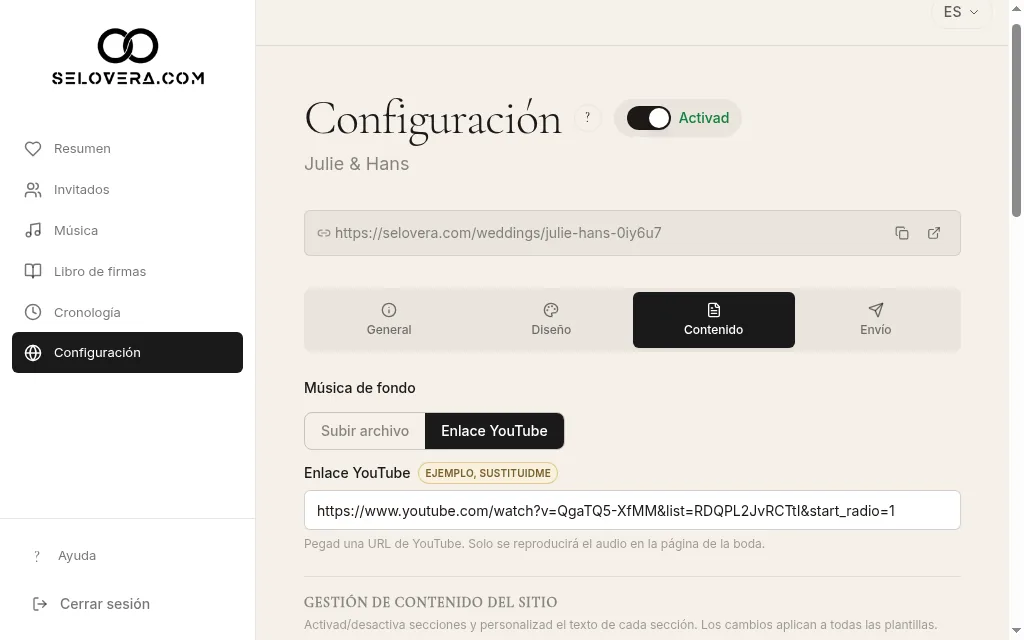Copy the wedding URL with the copy icon
Screen dimensions: 1024x640
click(902, 233)
